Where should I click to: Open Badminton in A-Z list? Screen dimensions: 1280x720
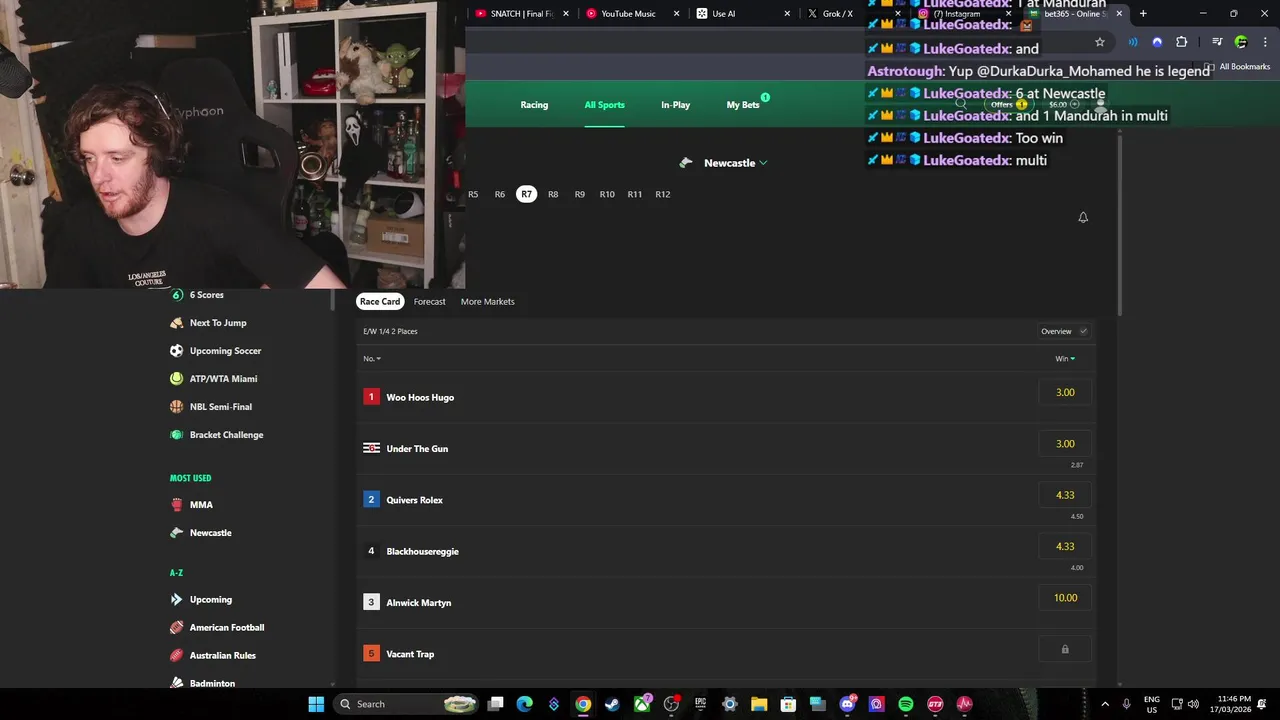(202, 683)
